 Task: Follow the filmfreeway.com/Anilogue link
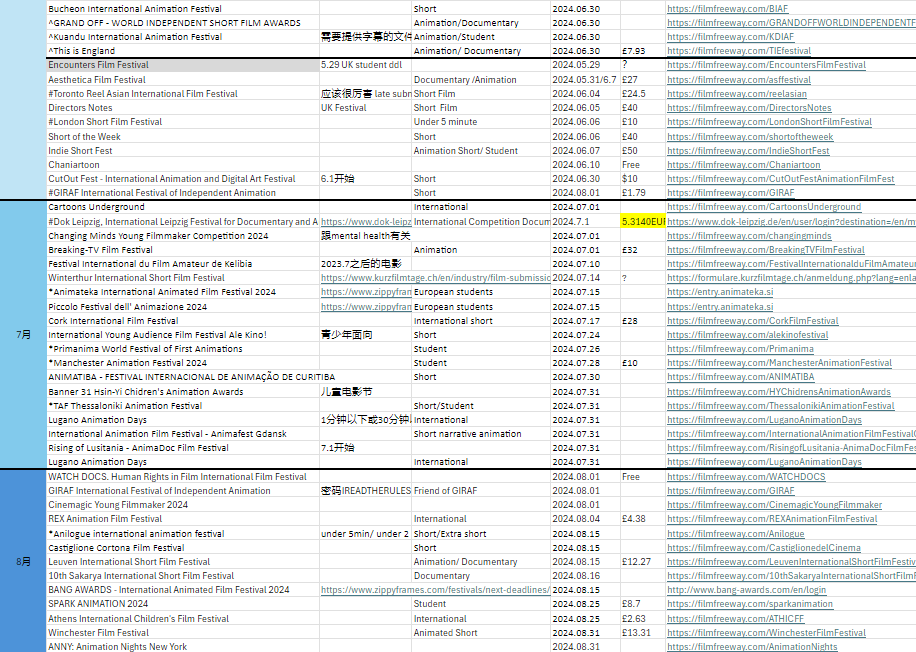tap(735, 534)
